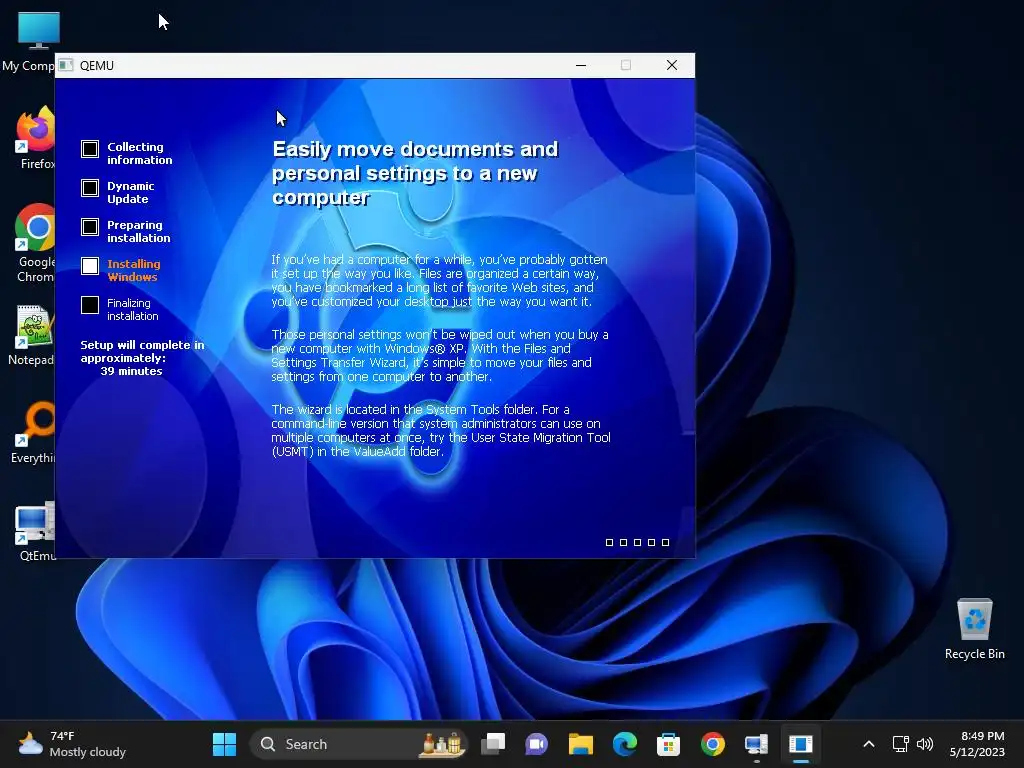Select the active QEMU taskbar button

coord(801,744)
